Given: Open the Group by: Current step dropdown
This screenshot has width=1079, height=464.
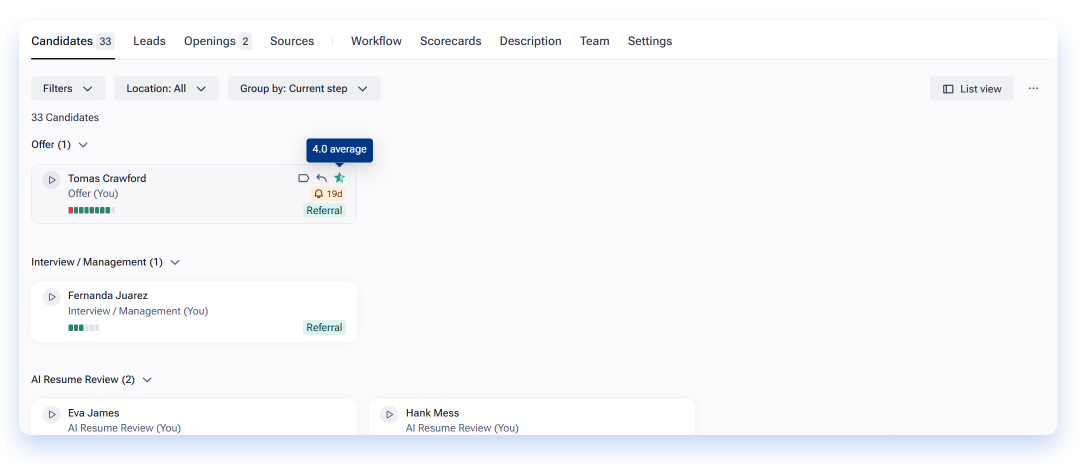Looking at the screenshot, I should coord(304,89).
